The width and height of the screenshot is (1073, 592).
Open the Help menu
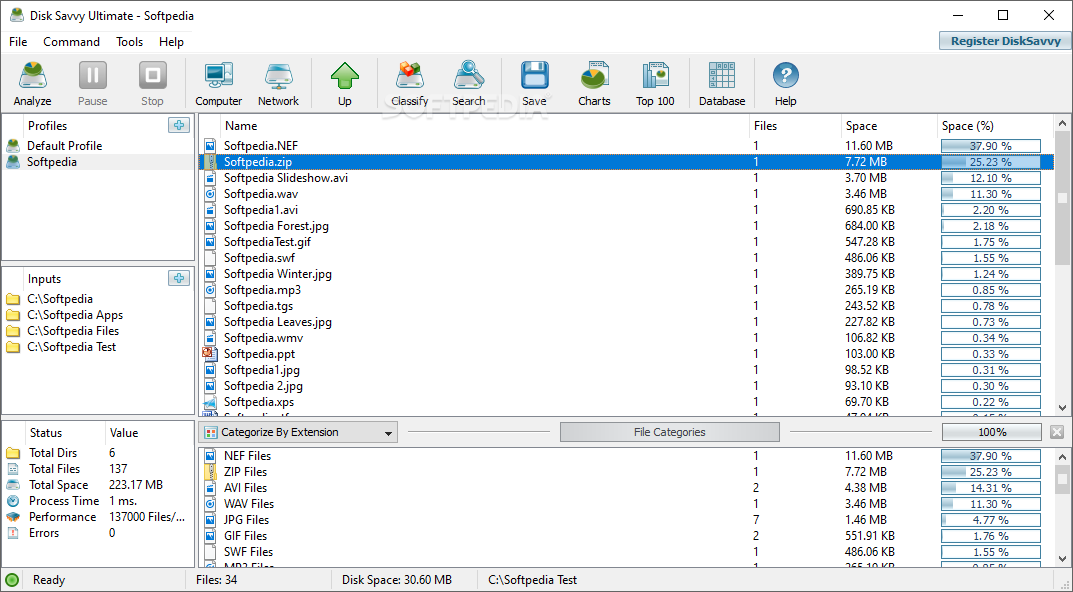[x=171, y=42]
